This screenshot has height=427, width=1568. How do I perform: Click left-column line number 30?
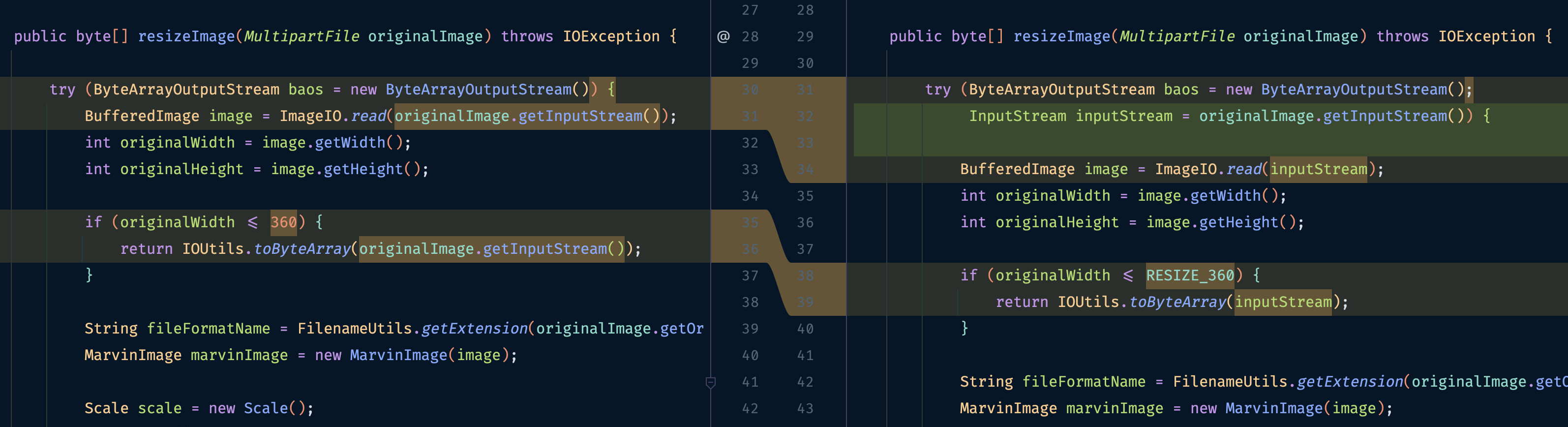[x=751, y=90]
